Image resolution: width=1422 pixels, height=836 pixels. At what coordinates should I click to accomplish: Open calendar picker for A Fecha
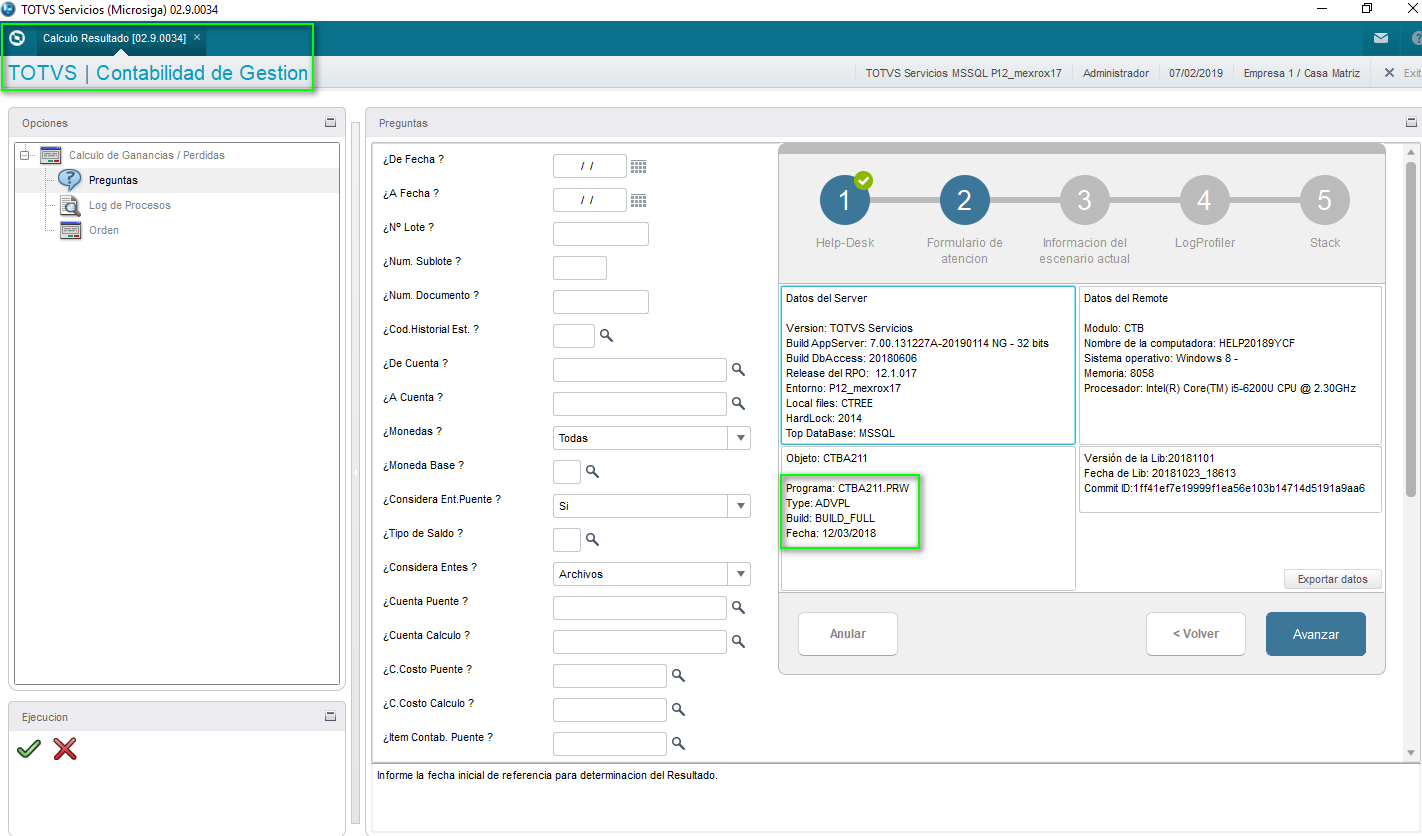click(x=638, y=201)
